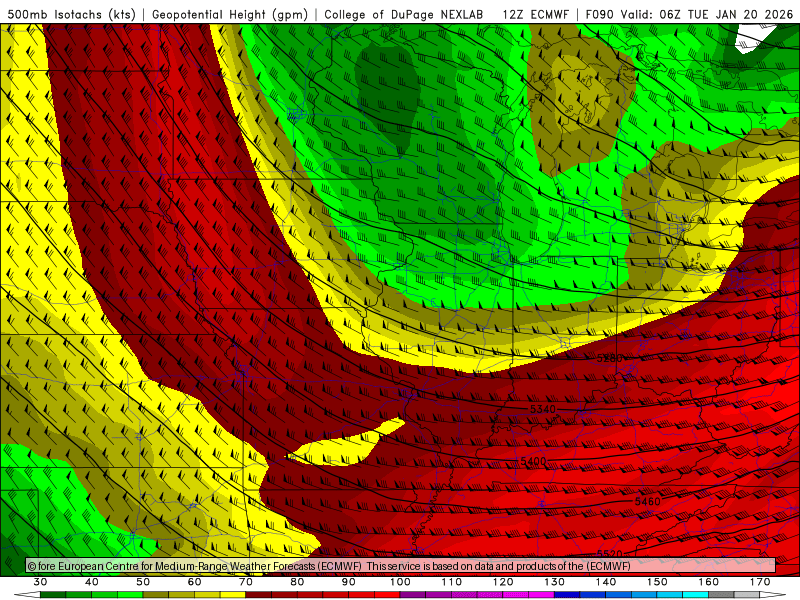The height and width of the screenshot is (600, 800).
Task: Click the 5460 height contour label
Action: [x=647, y=502]
